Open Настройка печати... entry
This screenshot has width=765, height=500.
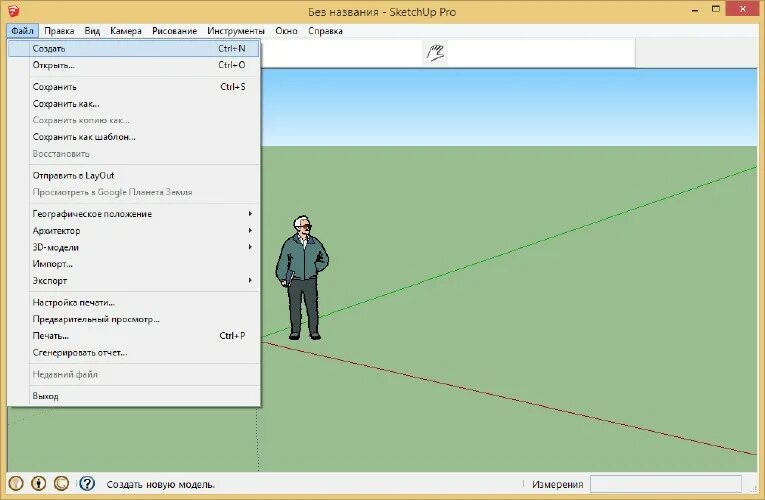134,302
